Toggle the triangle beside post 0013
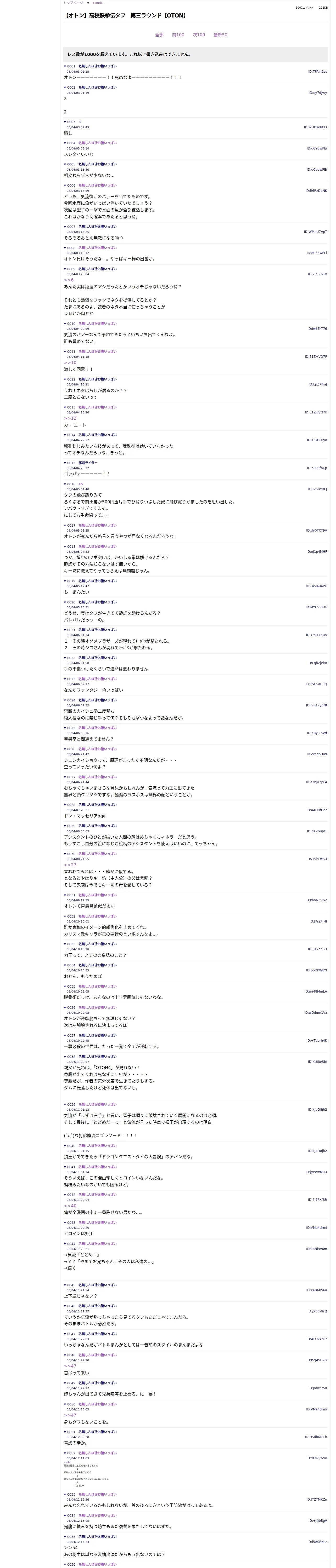 65,407
